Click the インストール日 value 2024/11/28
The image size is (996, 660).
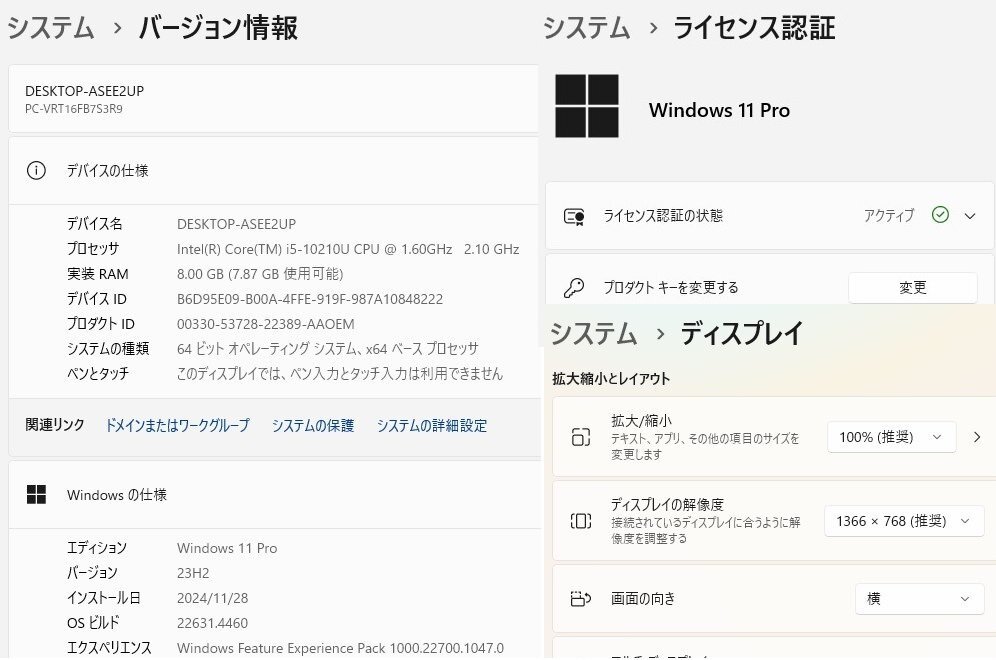tap(212, 598)
